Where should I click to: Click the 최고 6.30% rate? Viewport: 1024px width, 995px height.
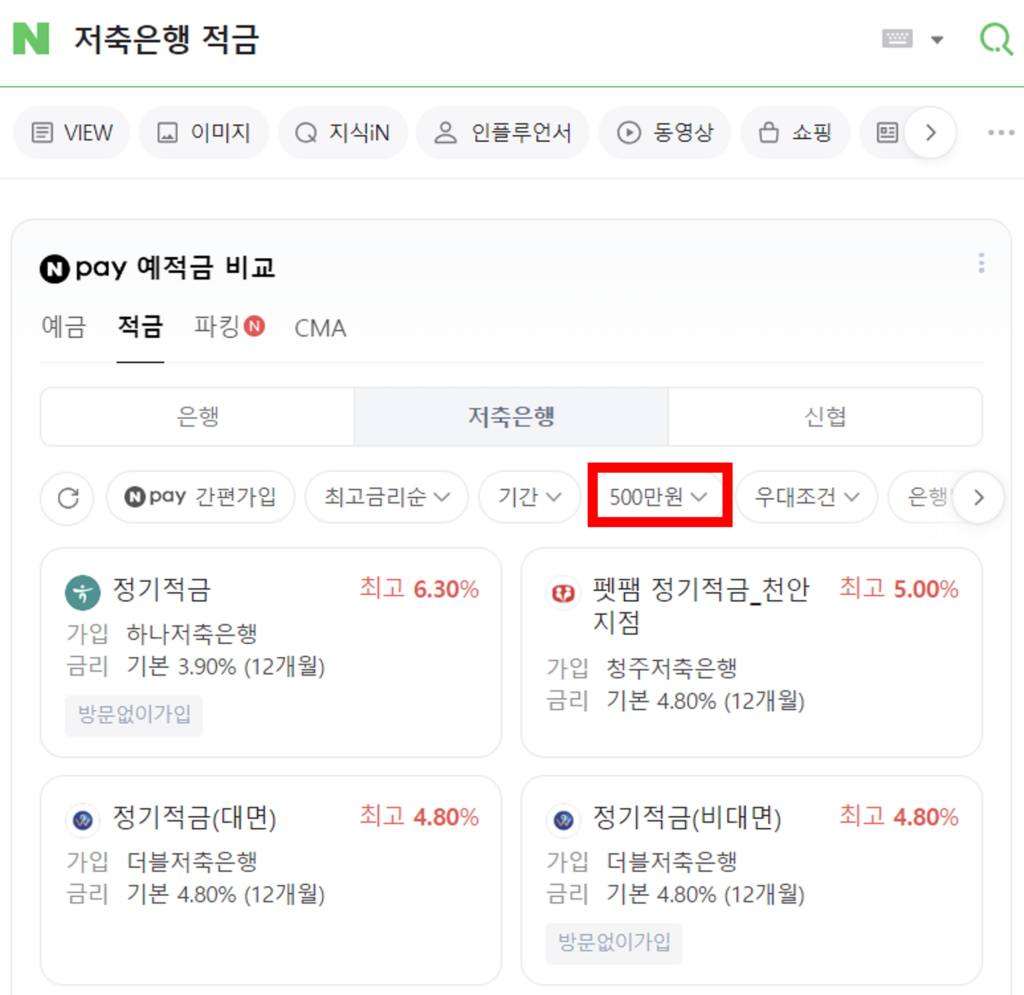(419, 589)
